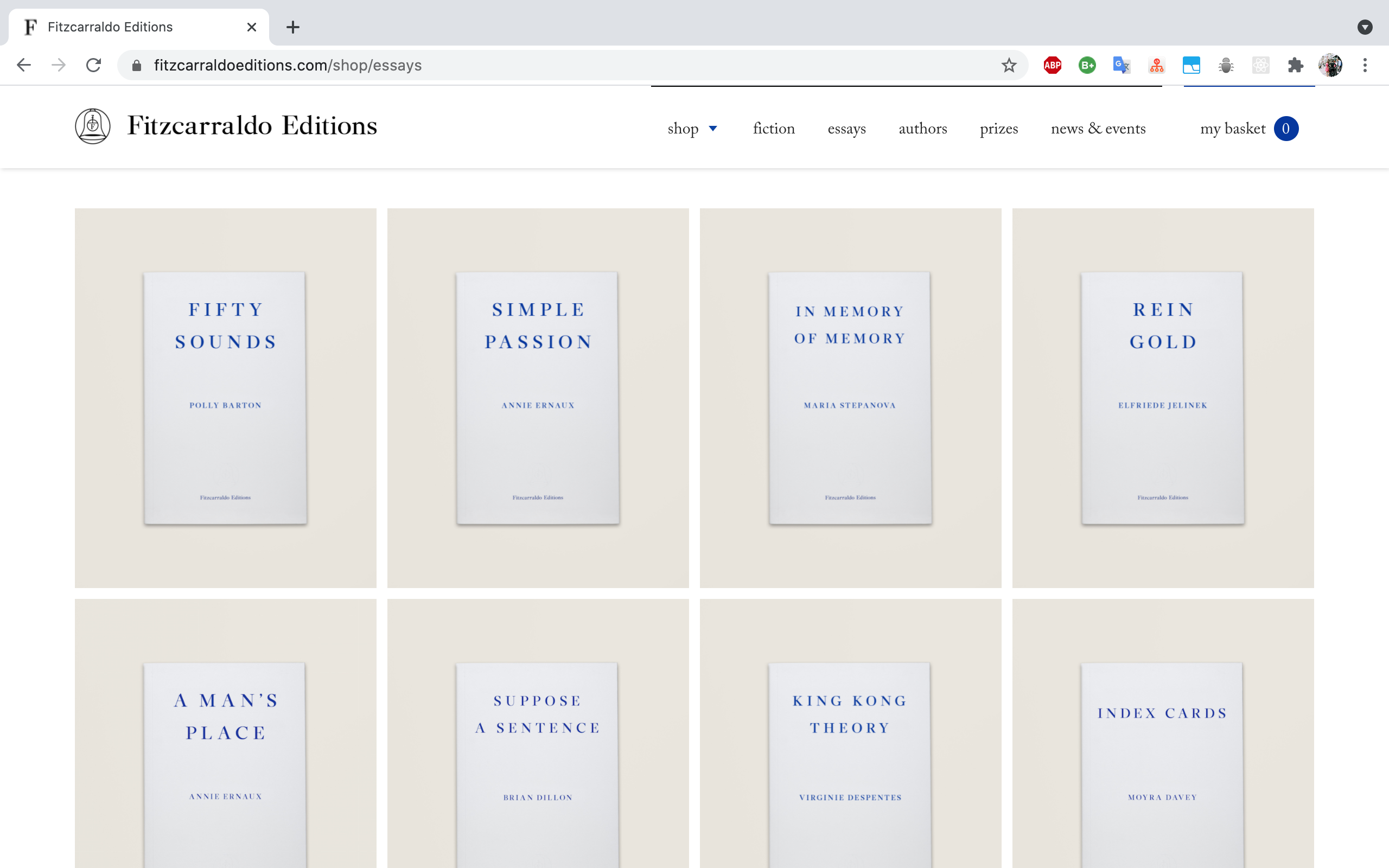Open Adblock Plus extension menu

point(1051,65)
